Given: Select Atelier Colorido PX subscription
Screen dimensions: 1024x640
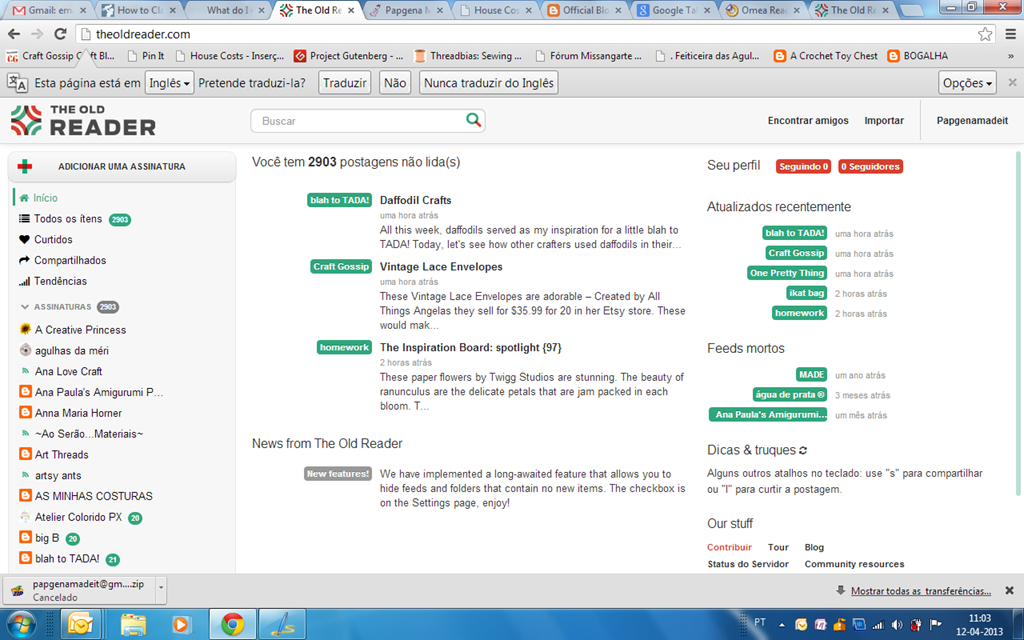Looking at the screenshot, I should click(78, 517).
